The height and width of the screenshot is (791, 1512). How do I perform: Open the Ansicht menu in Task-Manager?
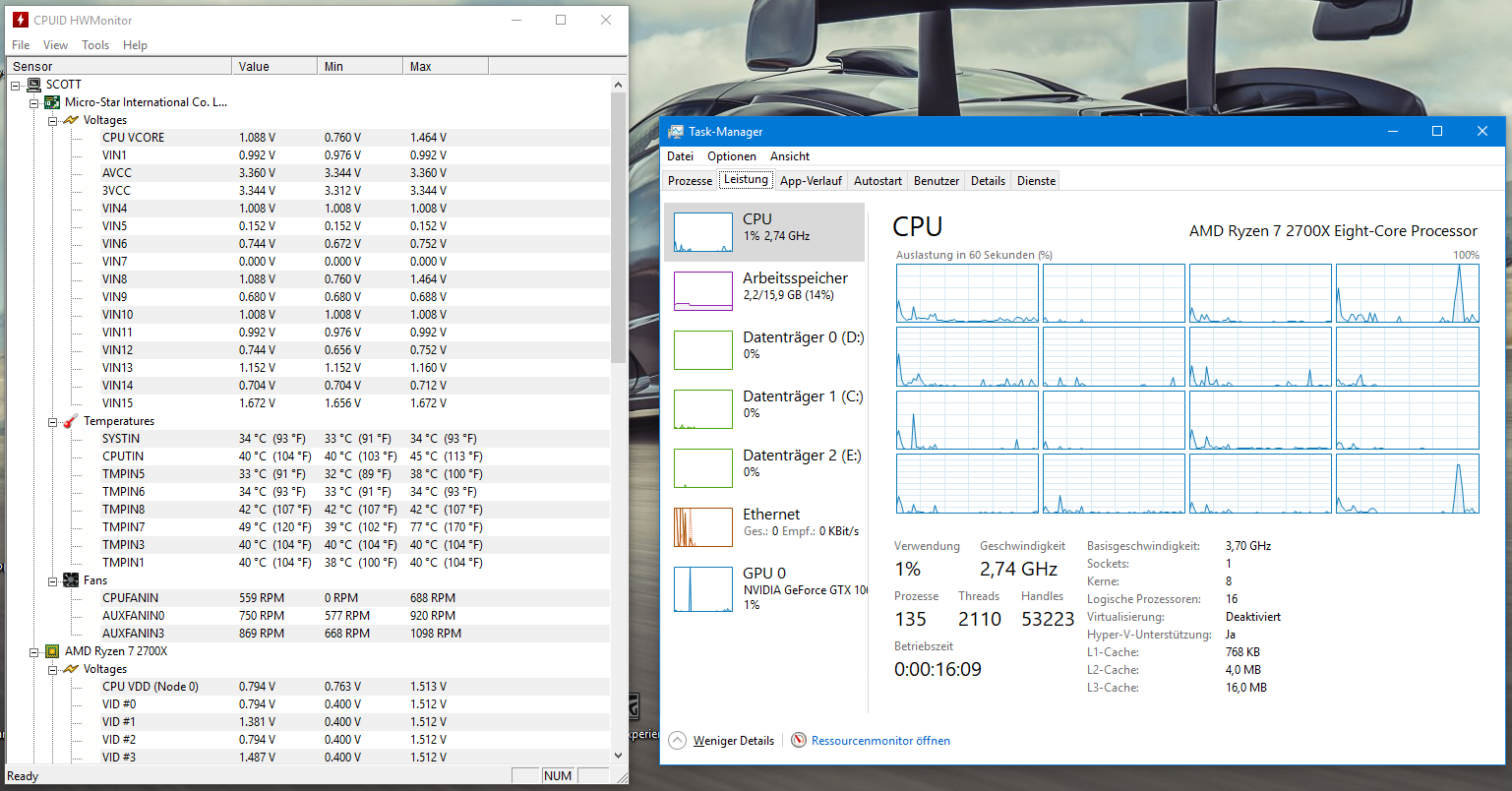(x=790, y=156)
